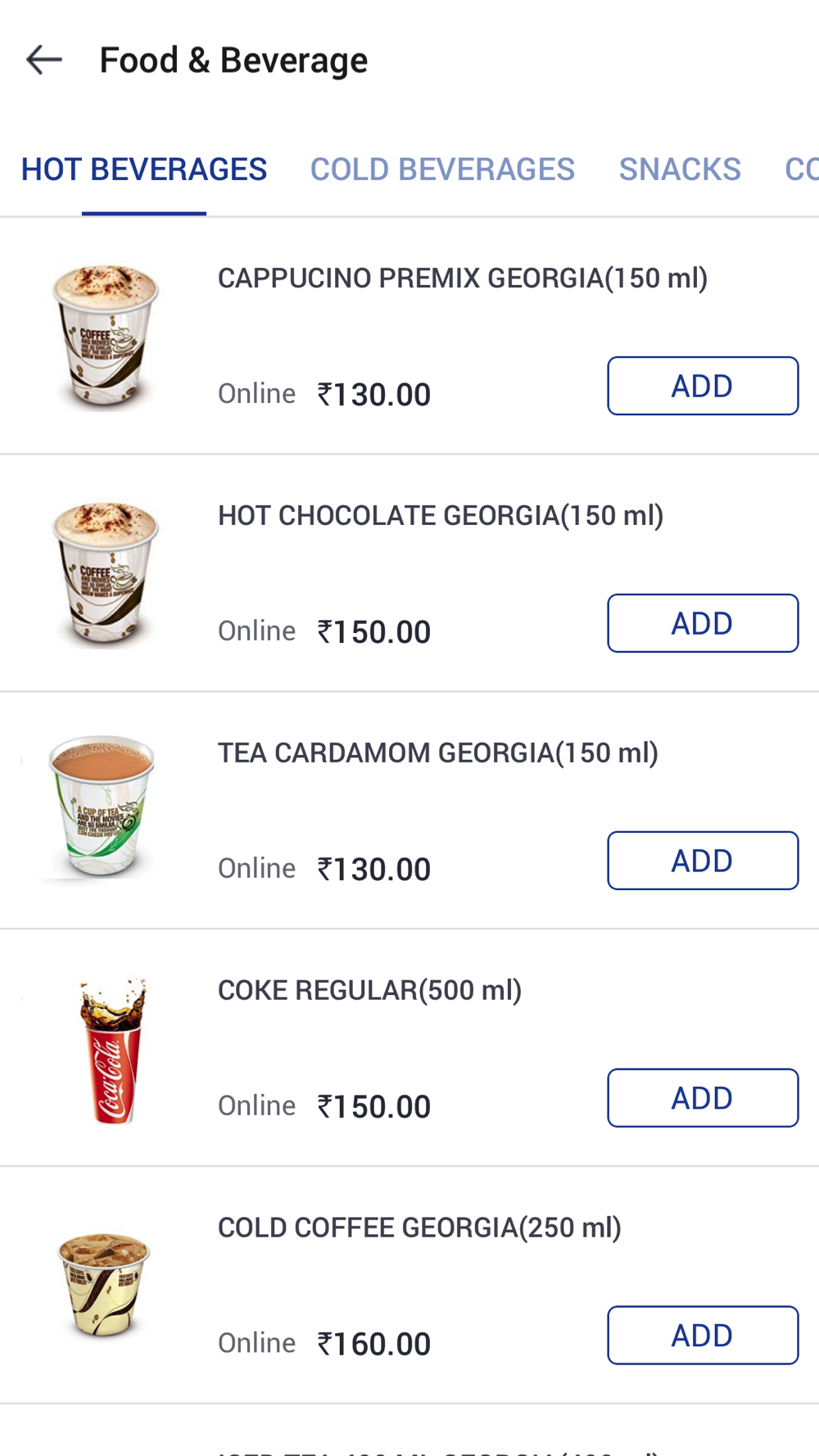This screenshot has height=1456, width=819.
Task: Open the Snacks tab
Action: tap(680, 170)
